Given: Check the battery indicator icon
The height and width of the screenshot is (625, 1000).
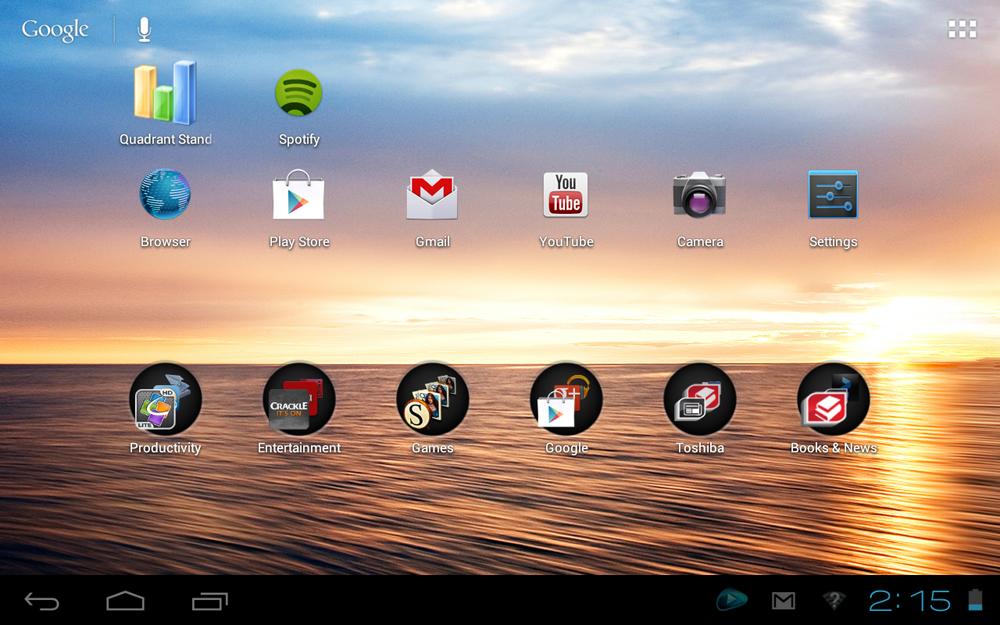Looking at the screenshot, I should (975, 600).
